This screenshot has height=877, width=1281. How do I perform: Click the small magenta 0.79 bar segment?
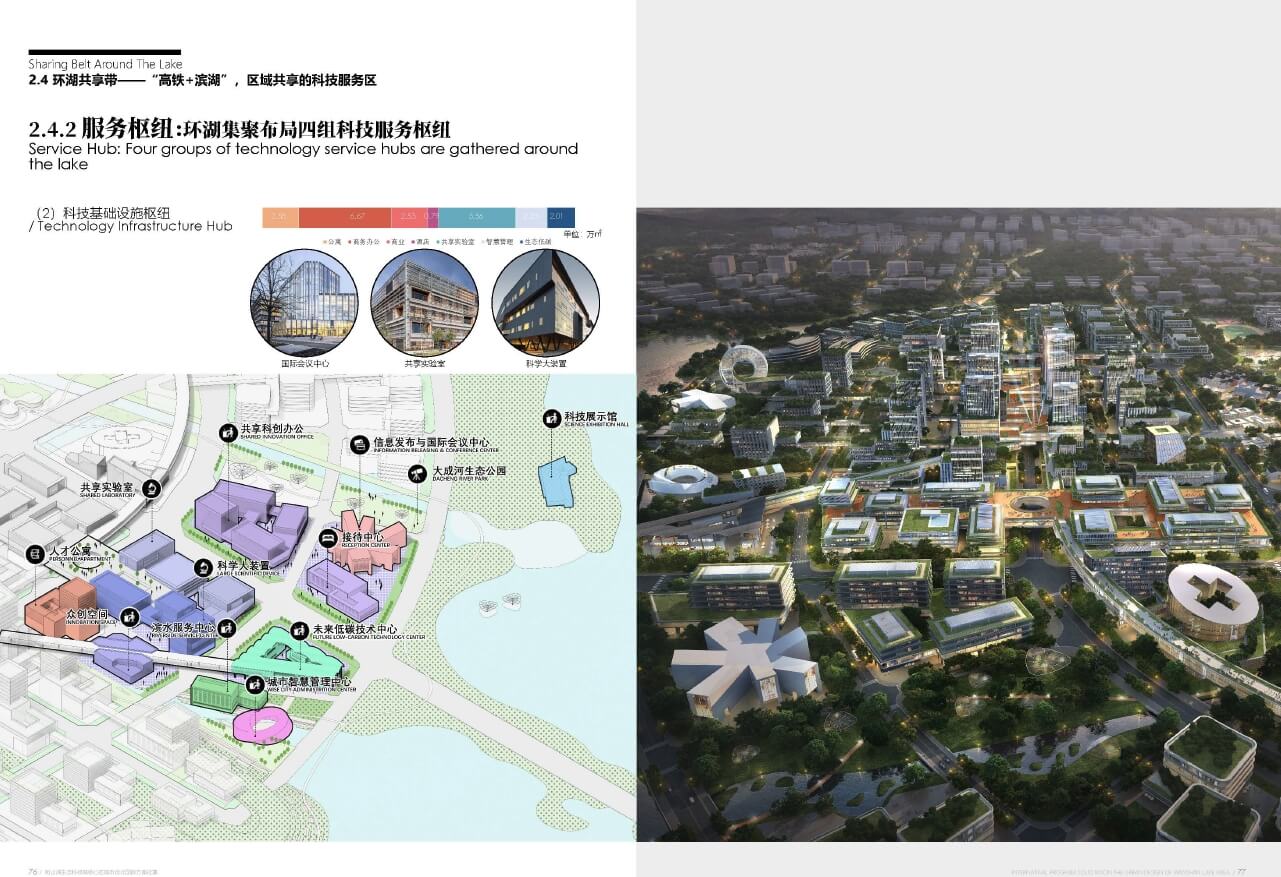click(432, 217)
